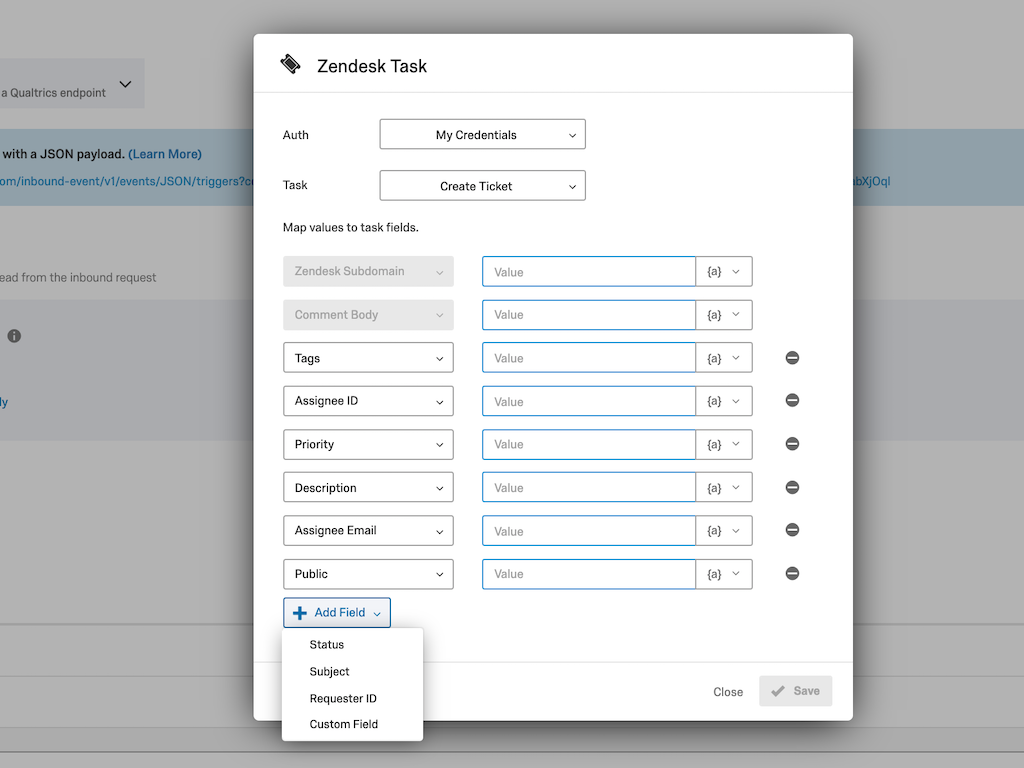1024x768 pixels.
Task: Open the Task Create Ticket dropdown
Action: point(483,185)
